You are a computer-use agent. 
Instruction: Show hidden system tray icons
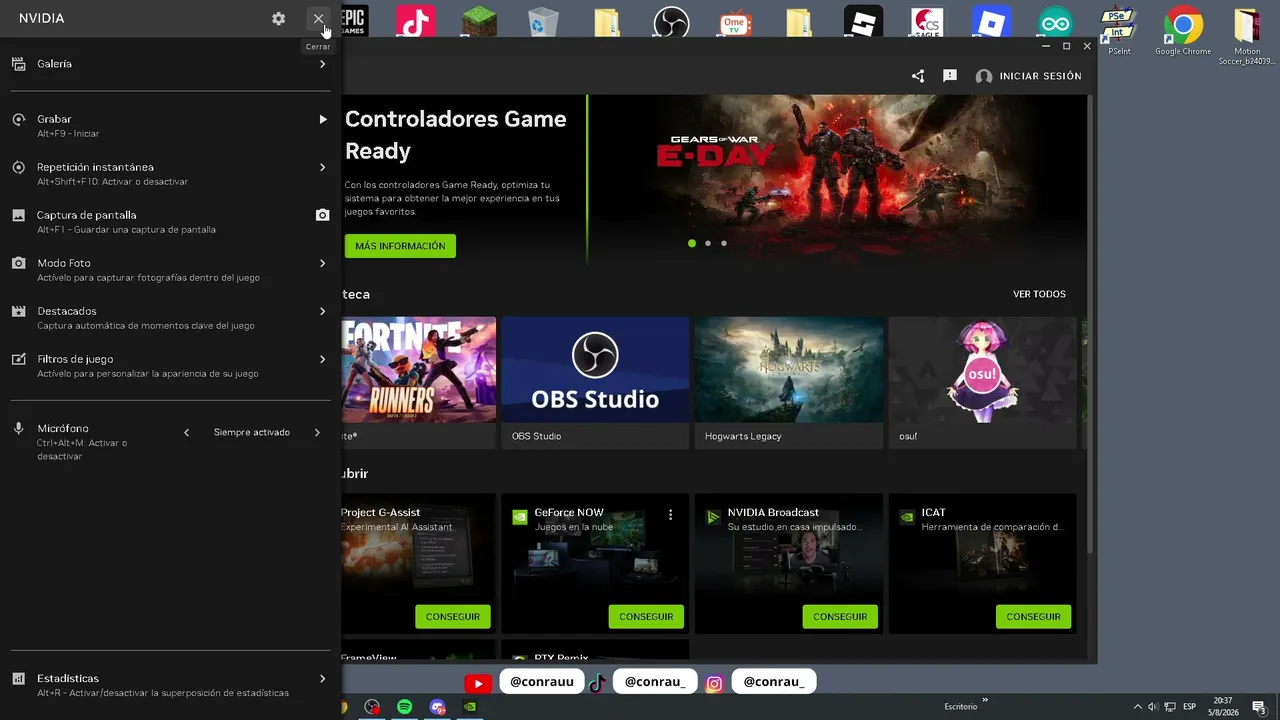[x=1137, y=707]
